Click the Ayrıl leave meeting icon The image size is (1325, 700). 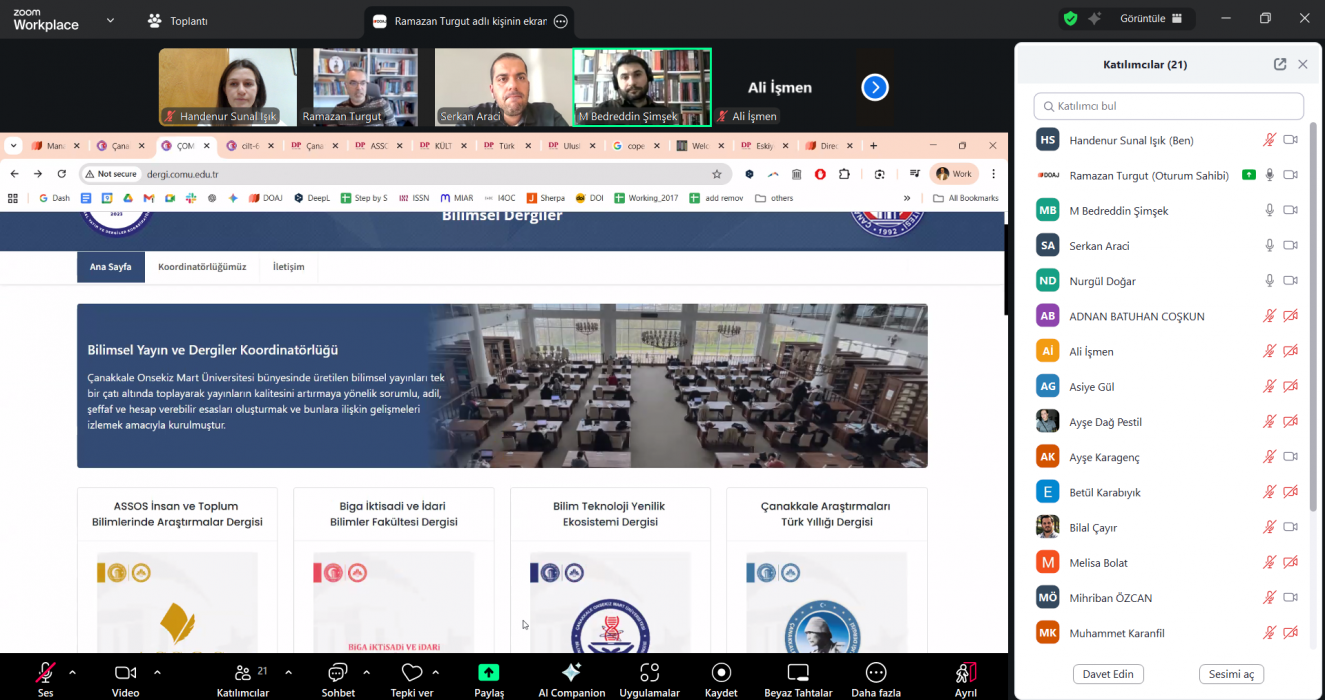965,672
